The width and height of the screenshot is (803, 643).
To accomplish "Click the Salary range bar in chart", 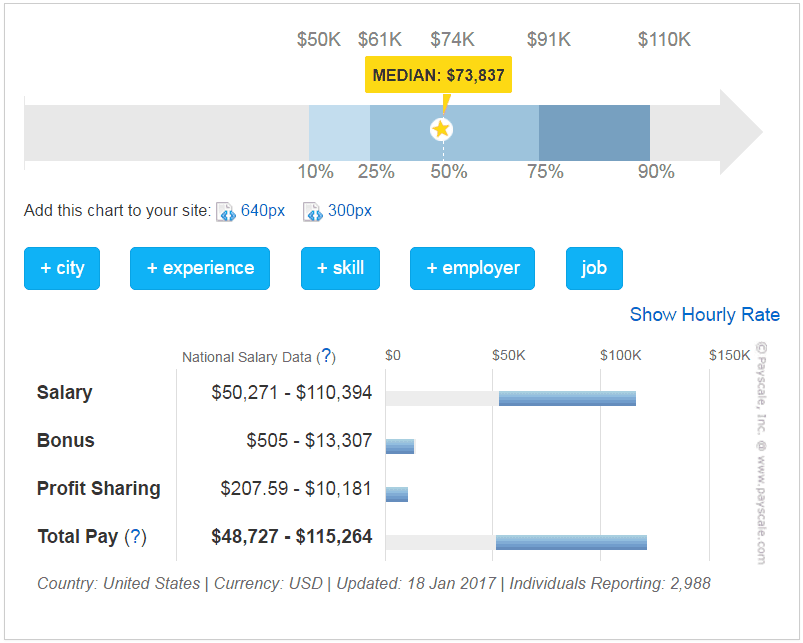I will 567,398.
